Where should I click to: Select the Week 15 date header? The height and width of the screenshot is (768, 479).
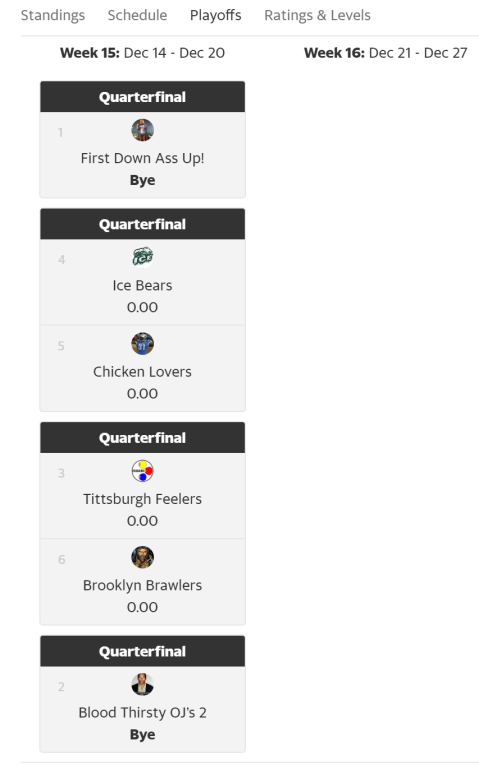(143, 53)
